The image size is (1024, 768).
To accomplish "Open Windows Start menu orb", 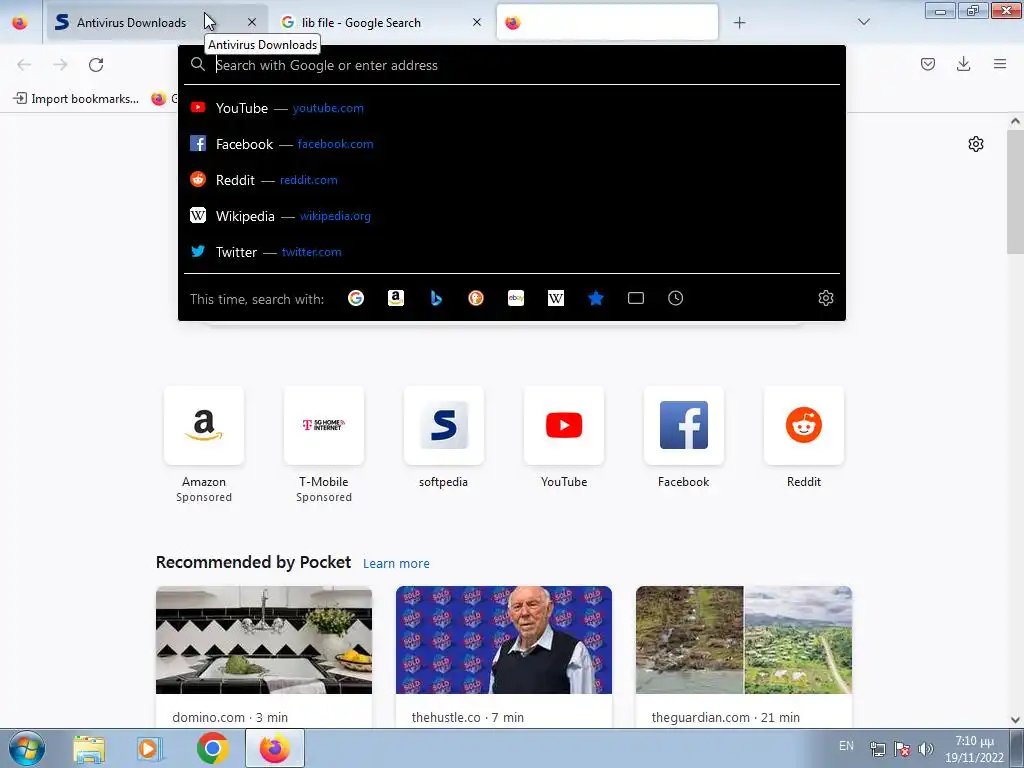I will [26, 748].
